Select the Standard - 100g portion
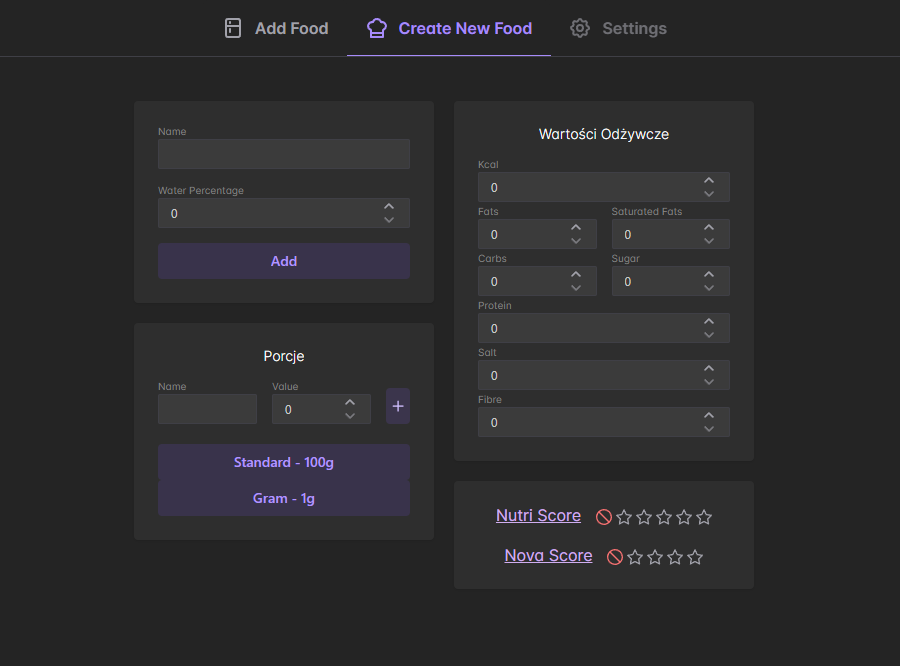 click(x=284, y=462)
